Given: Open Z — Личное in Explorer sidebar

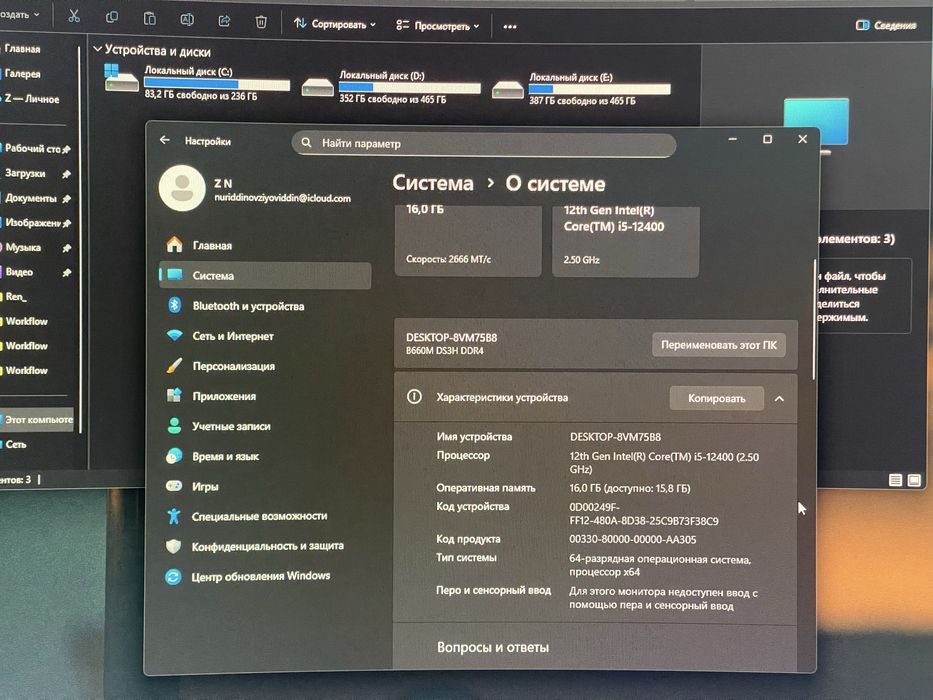Looking at the screenshot, I should tap(31, 99).
